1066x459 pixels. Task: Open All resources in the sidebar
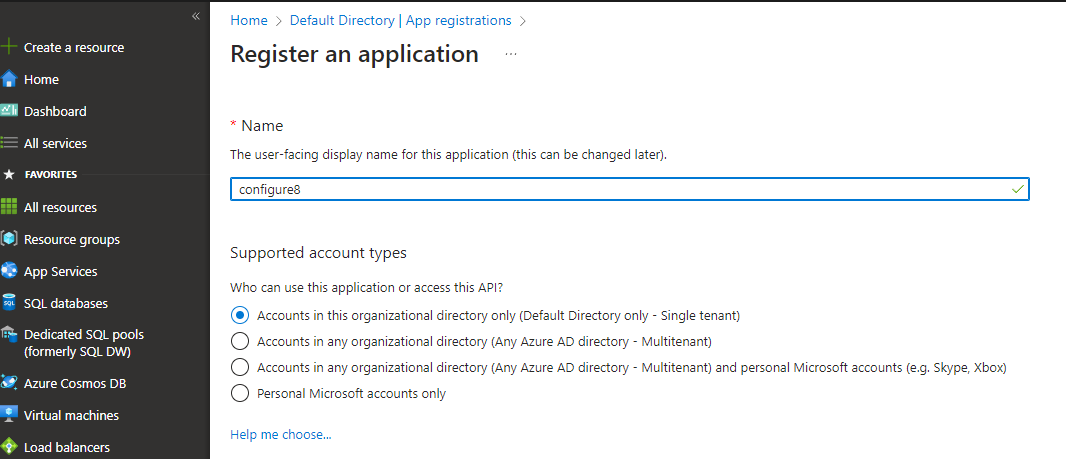pyautogui.click(x=61, y=207)
